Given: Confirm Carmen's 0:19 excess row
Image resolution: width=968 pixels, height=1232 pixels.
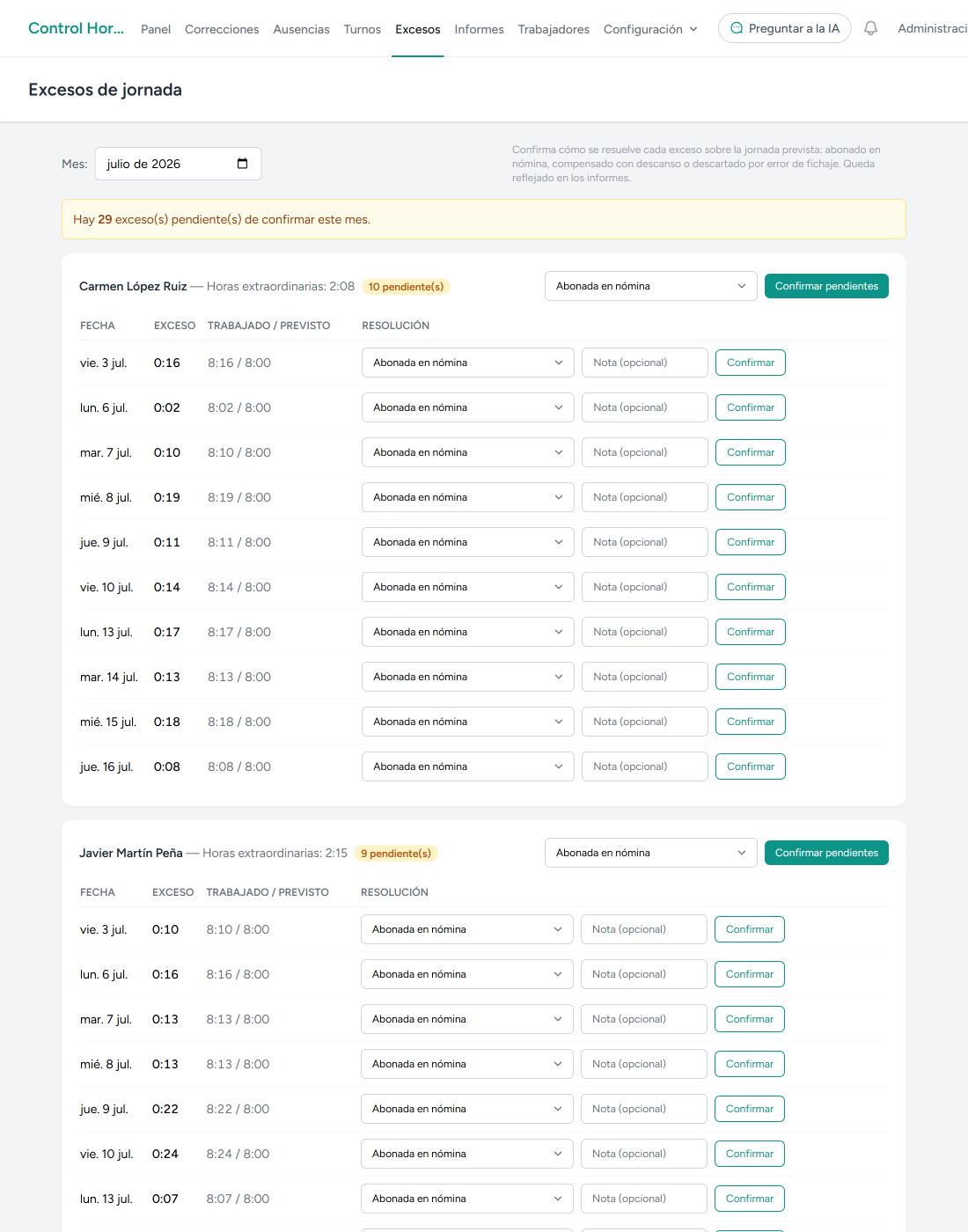Looking at the screenshot, I should 751,497.
